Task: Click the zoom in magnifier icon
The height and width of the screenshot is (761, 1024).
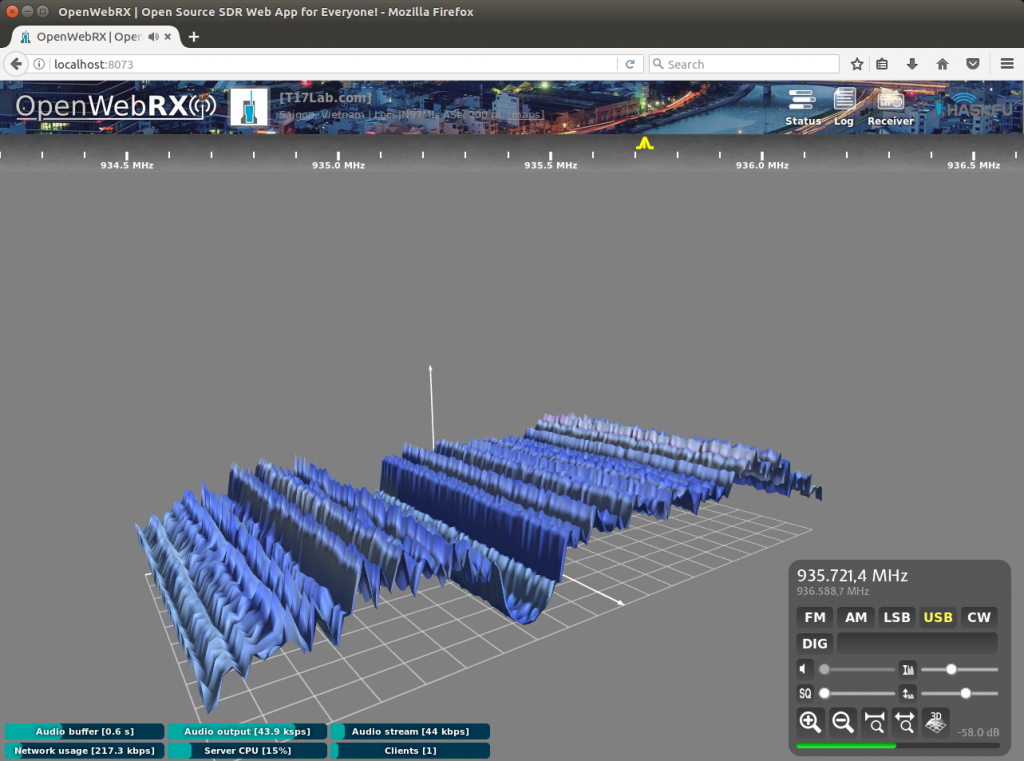Action: pos(810,721)
